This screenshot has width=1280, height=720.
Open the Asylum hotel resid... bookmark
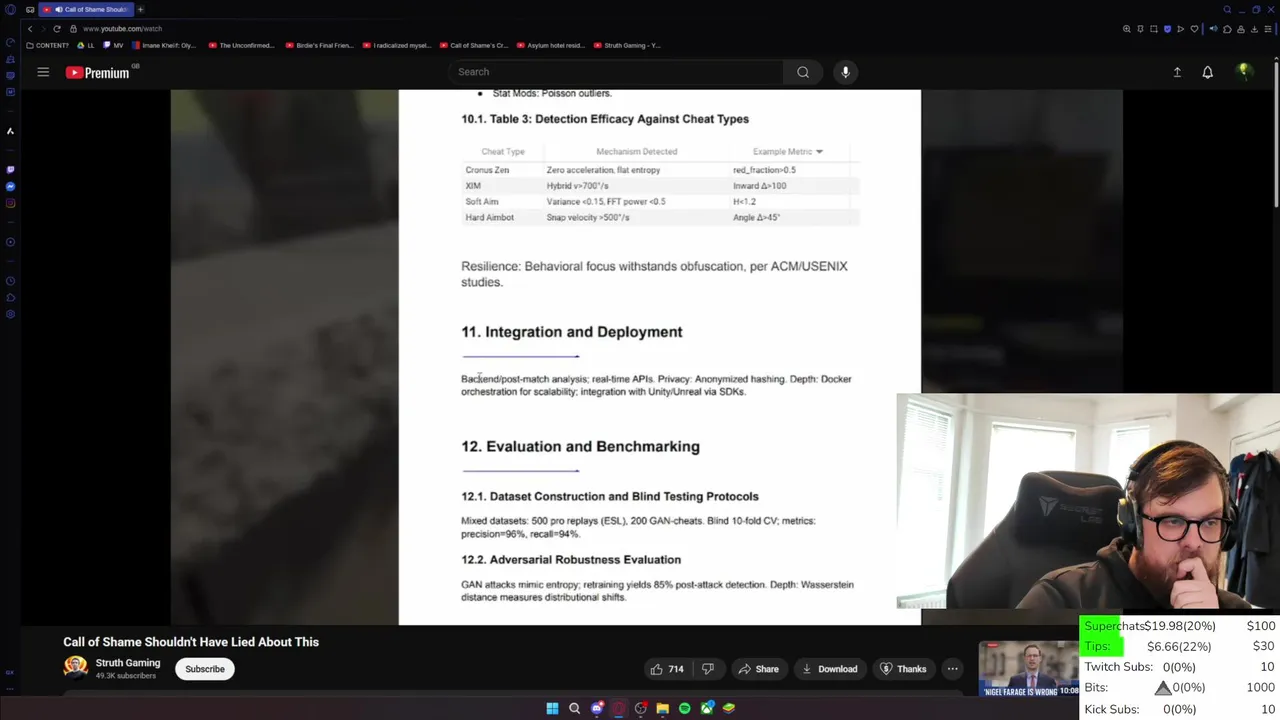[550, 45]
